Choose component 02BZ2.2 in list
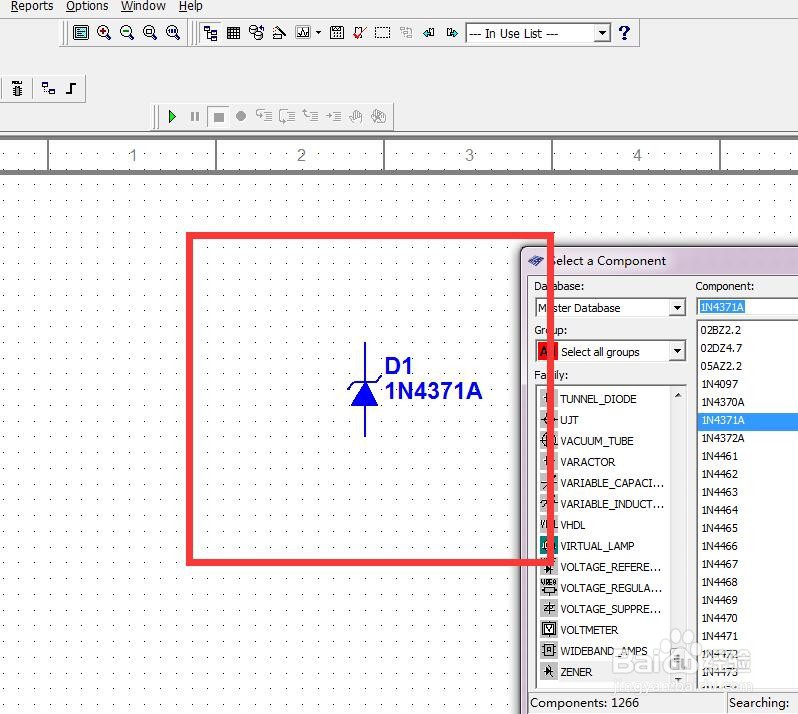The height and width of the screenshot is (714, 798). coord(720,330)
